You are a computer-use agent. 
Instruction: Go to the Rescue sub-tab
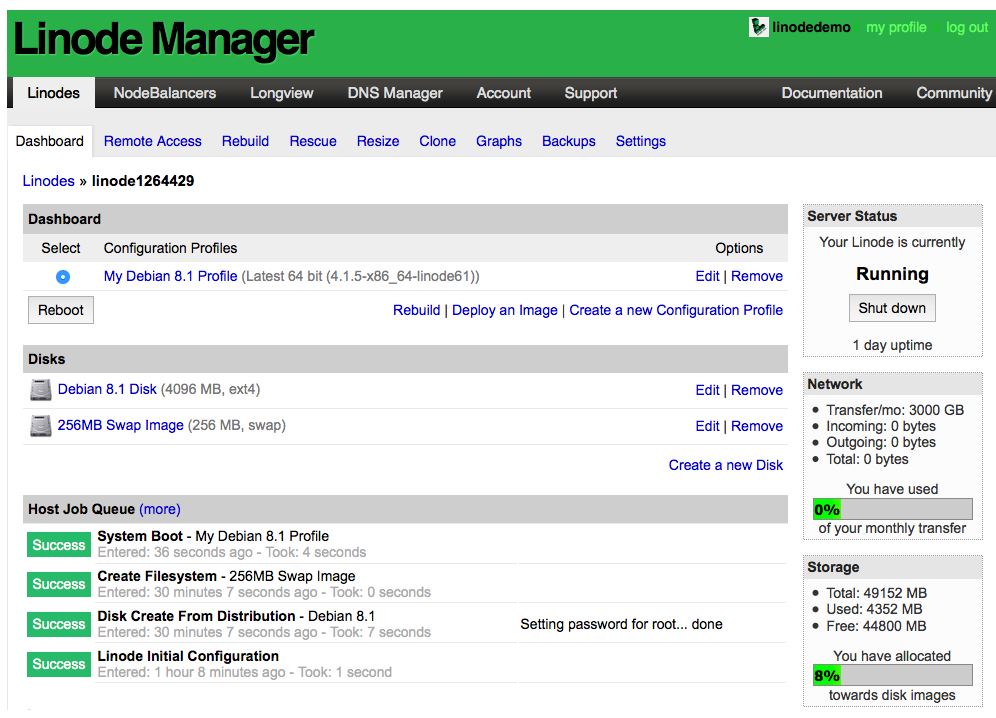[x=313, y=141]
